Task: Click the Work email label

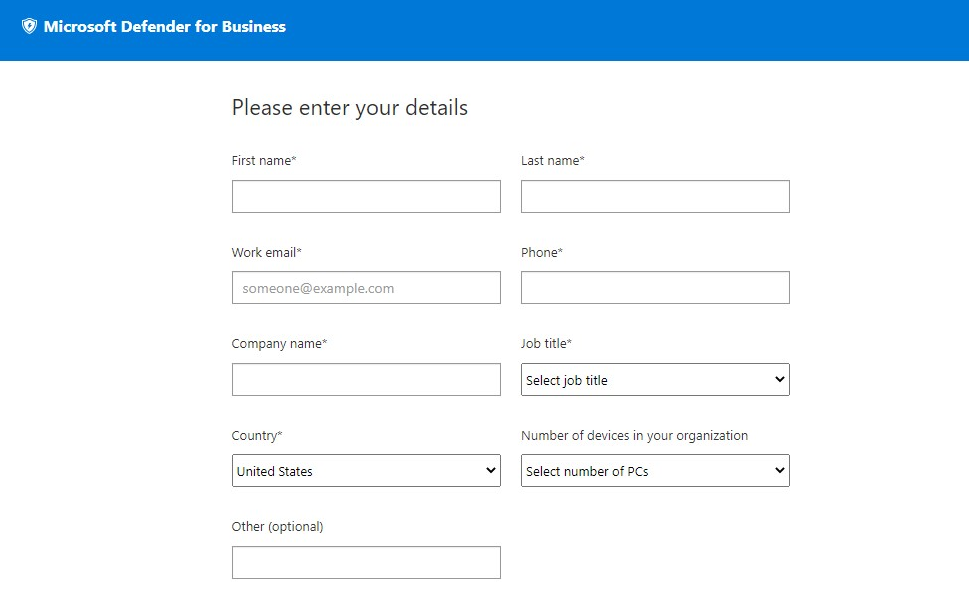Action: (x=266, y=252)
